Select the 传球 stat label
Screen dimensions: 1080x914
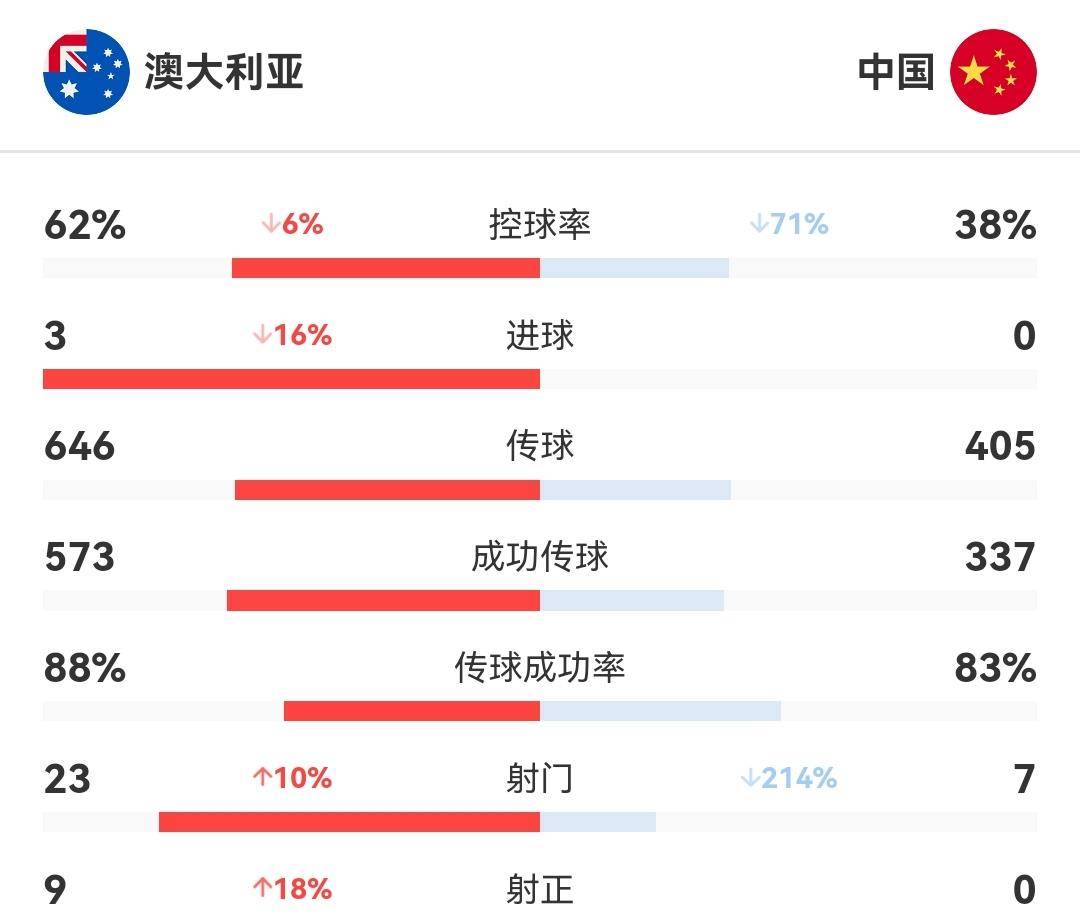pyautogui.click(x=540, y=446)
